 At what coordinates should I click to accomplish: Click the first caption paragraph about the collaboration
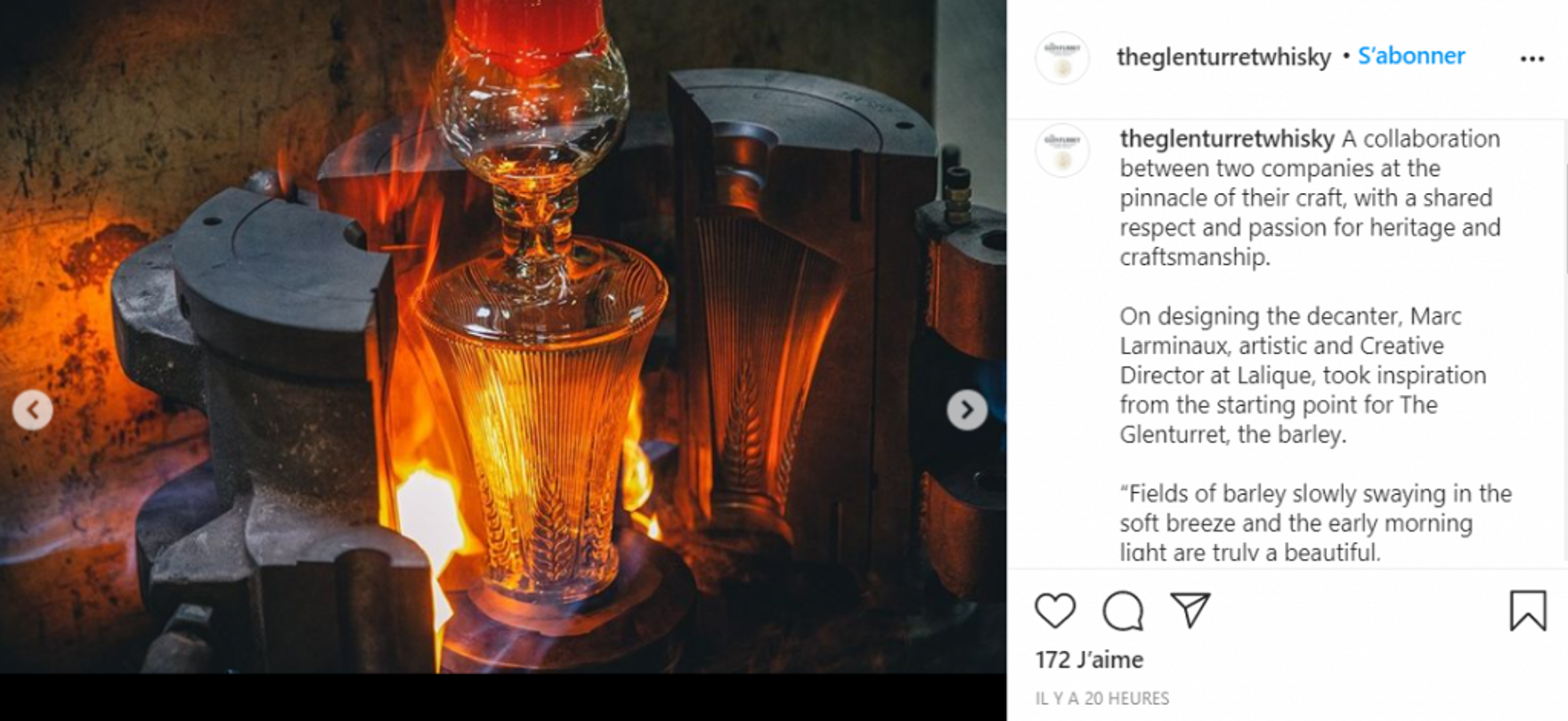tap(1310, 198)
